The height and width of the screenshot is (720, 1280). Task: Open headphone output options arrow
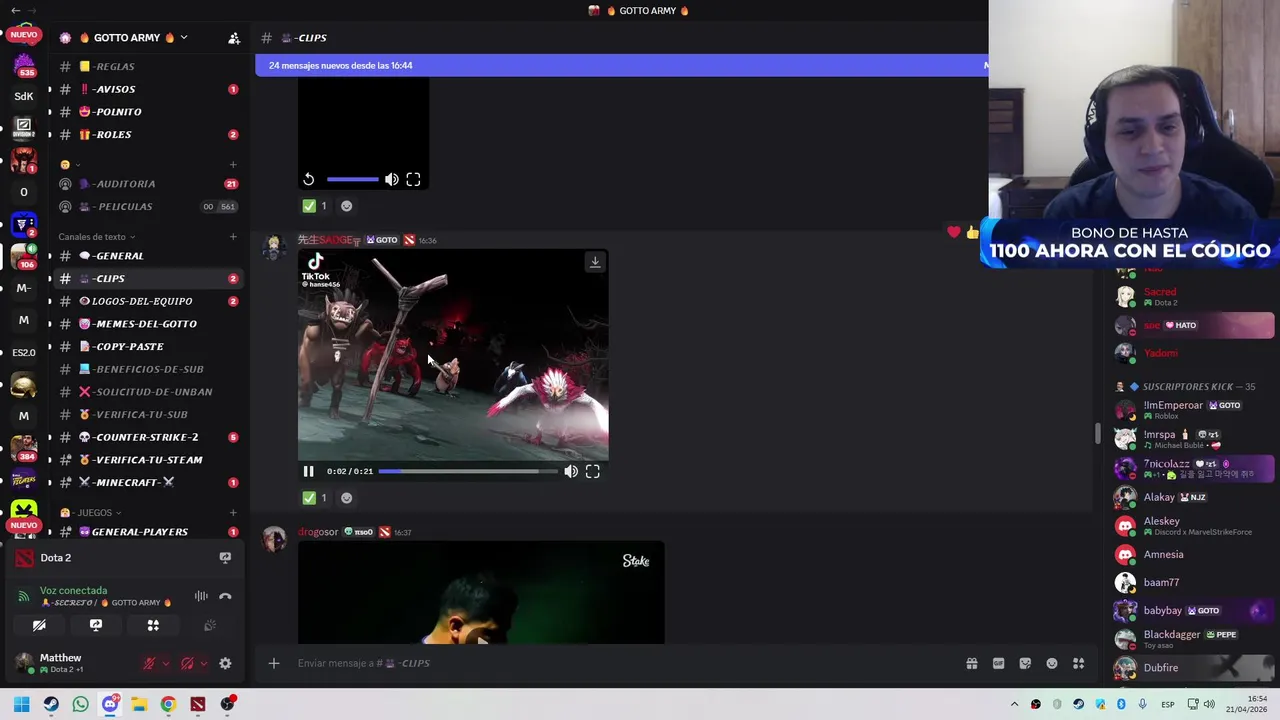click(204, 663)
